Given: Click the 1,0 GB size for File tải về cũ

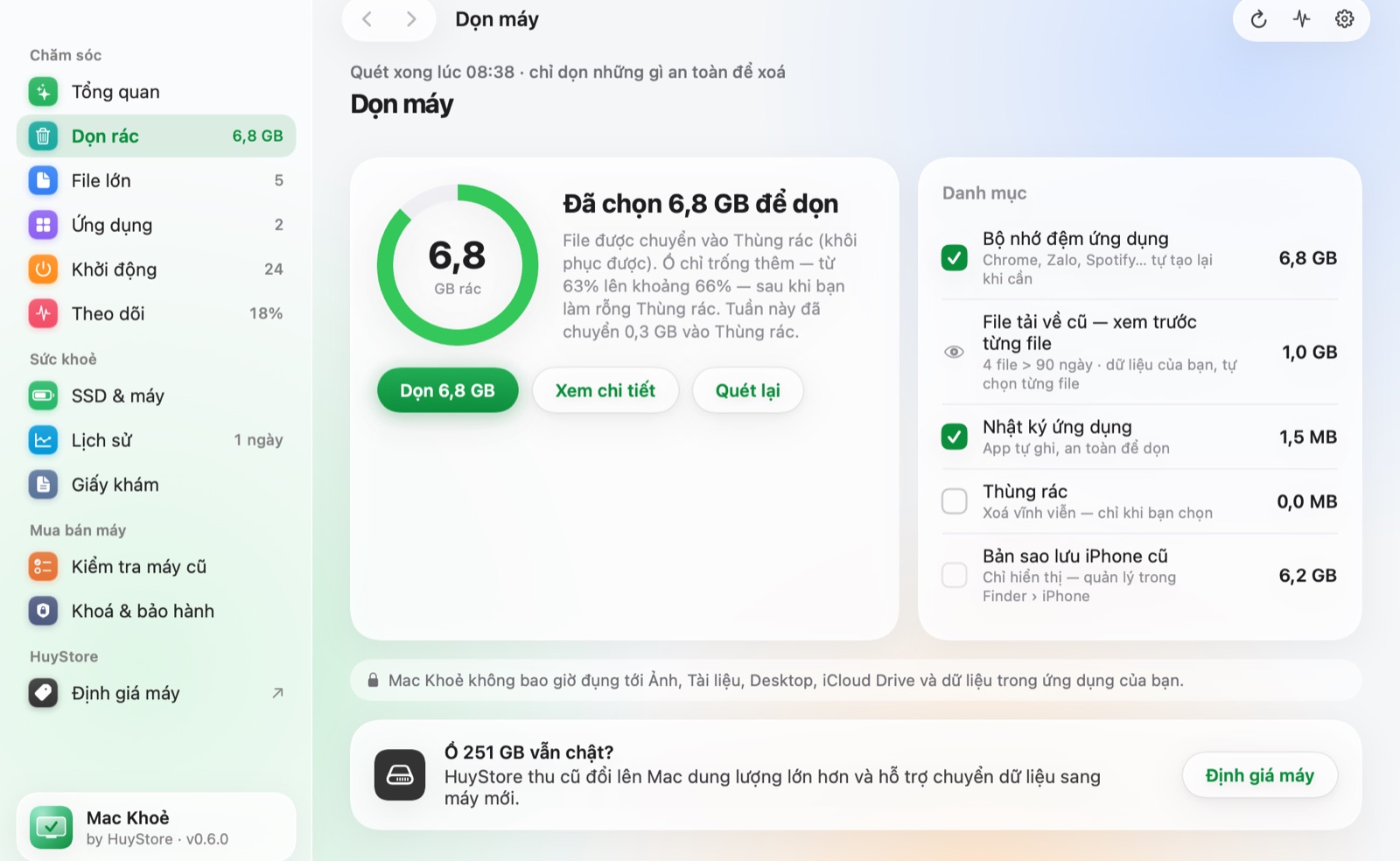Looking at the screenshot, I should coord(1310,352).
